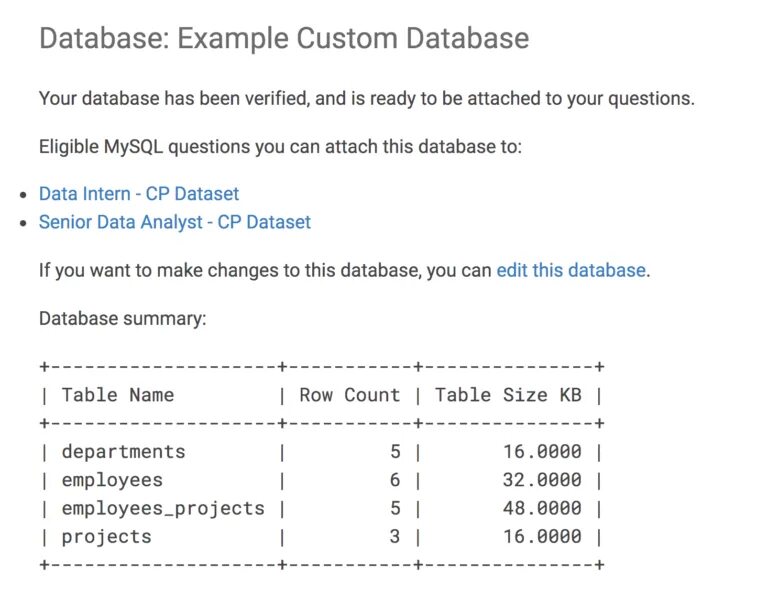Select the standalone employees table name
The image size is (768, 611).
[112, 480]
